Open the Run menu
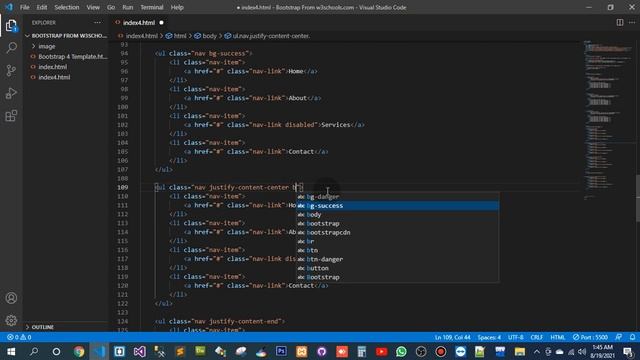The height and width of the screenshot is (360, 640). (x=127, y=7)
